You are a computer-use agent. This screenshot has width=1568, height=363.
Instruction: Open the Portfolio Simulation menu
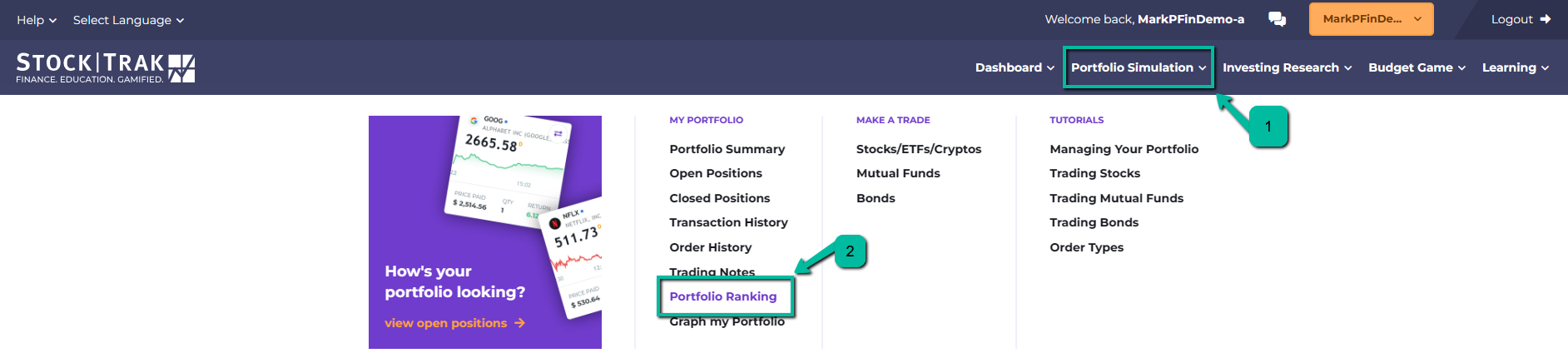(x=1138, y=67)
